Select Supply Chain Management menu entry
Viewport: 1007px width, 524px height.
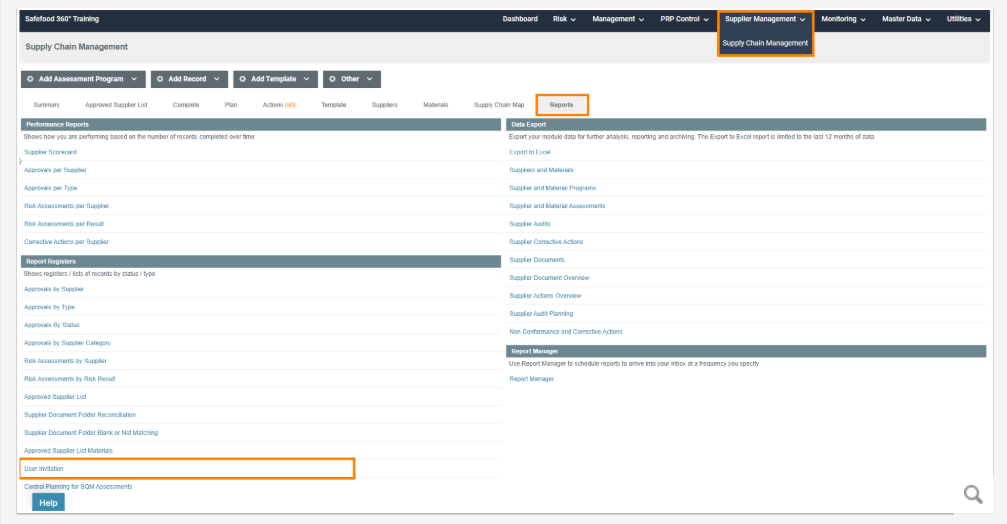765,43
